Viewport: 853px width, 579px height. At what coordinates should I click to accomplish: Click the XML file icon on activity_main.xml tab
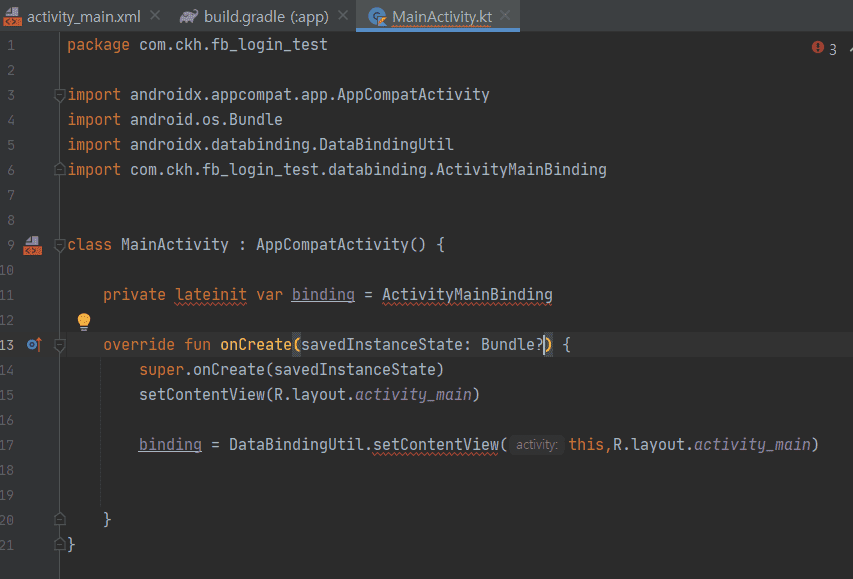(13, 17)
